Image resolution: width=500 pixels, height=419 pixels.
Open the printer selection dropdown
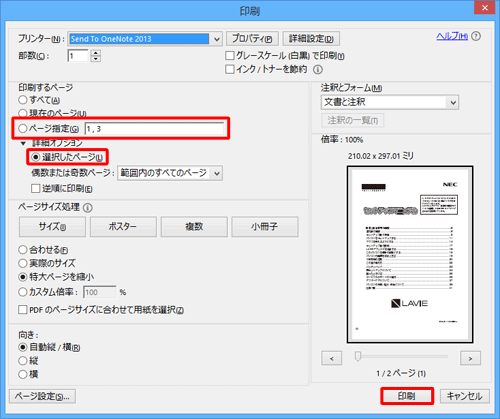[217, 39]
